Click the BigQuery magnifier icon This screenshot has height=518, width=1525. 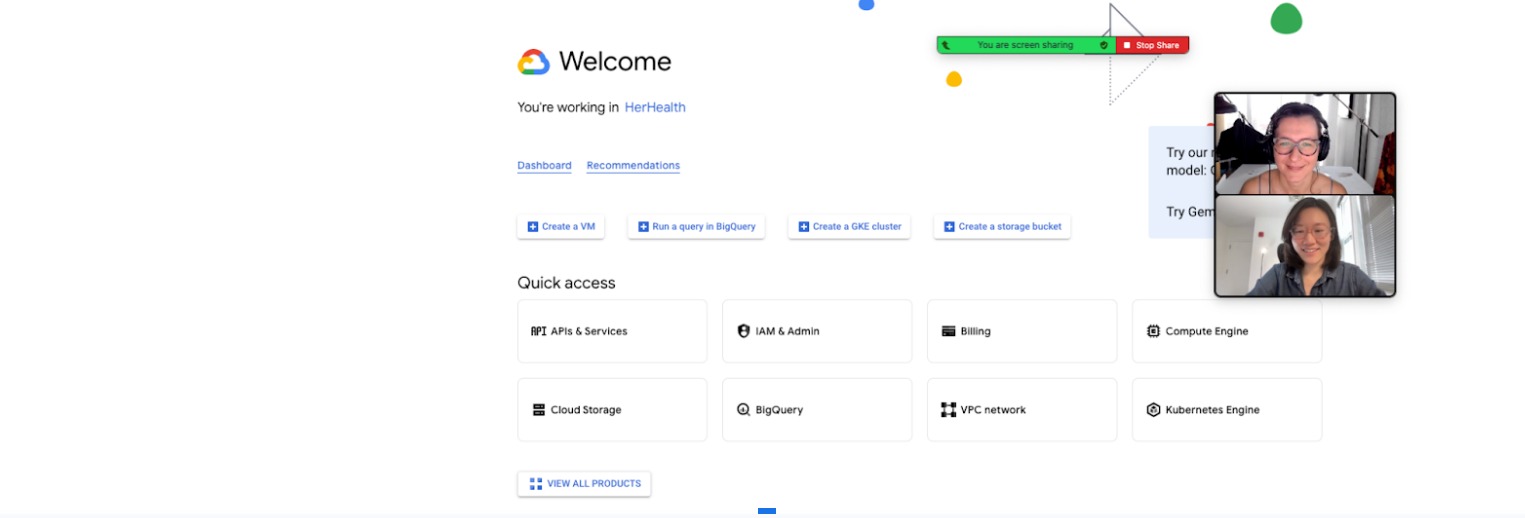pyautogui.click(x=743, y=410)
